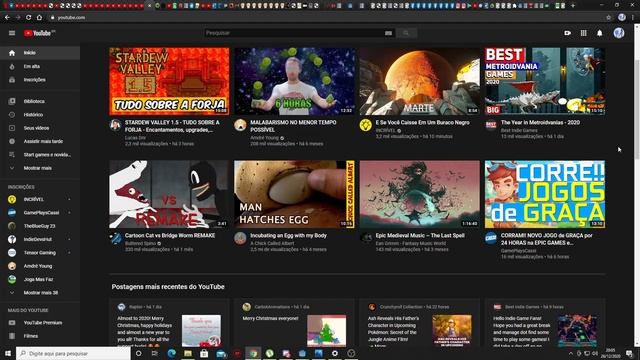
Task: Open Histórico in the sidebar
Action: pos(40,115)
